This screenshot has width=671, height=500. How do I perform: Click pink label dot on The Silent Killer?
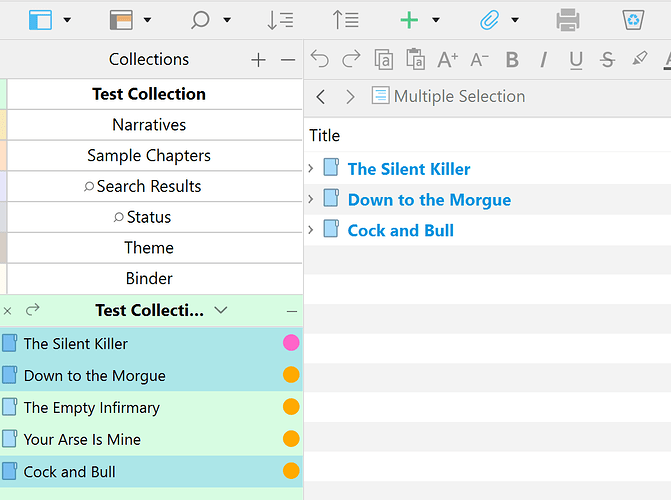[291, 343]
